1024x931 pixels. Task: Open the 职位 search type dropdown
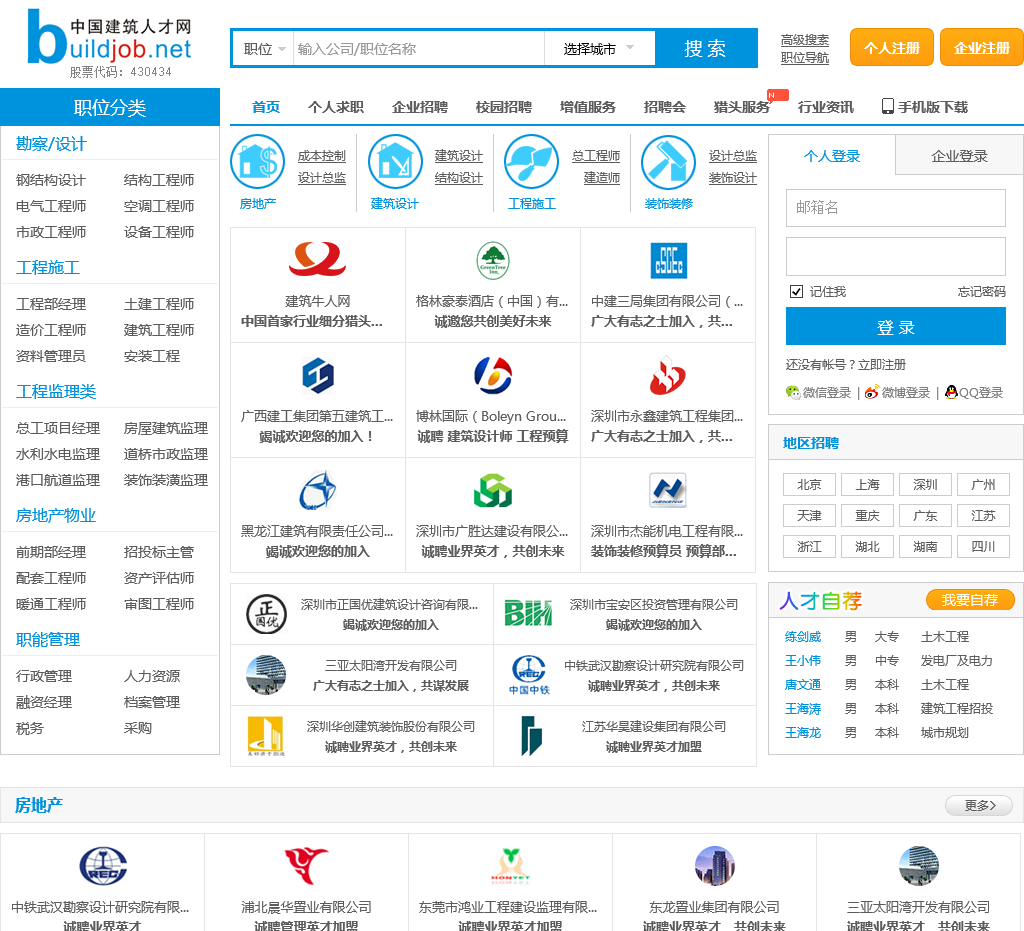click(263, 49)
